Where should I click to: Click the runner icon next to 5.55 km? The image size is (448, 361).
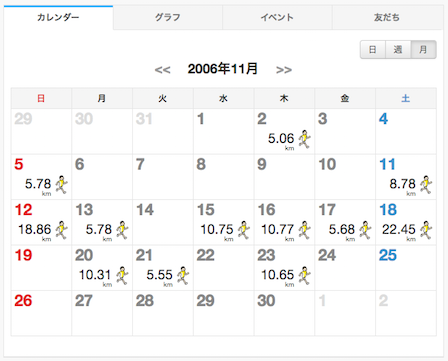tap(183, 276)
